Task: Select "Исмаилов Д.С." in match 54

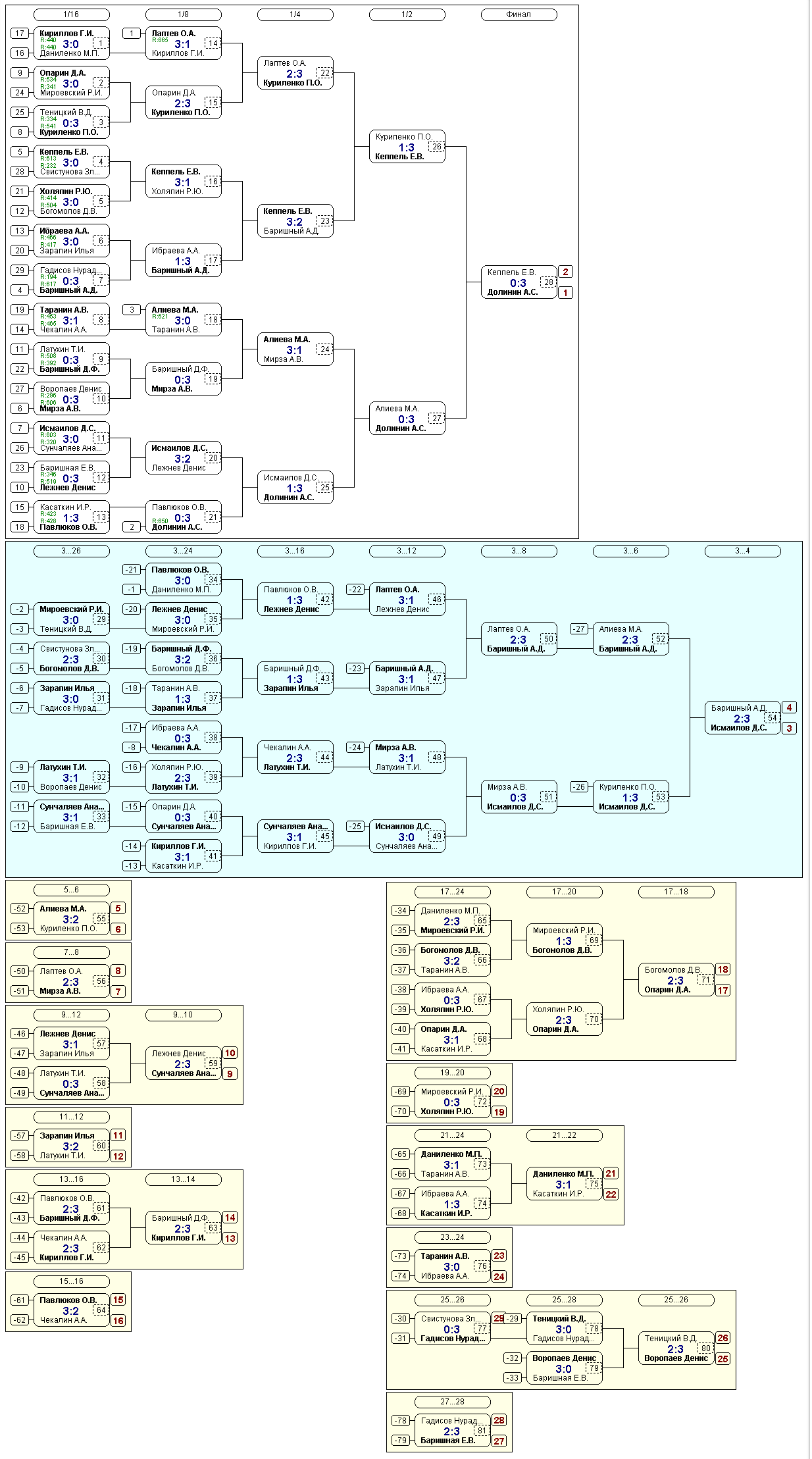Action: 738,728
